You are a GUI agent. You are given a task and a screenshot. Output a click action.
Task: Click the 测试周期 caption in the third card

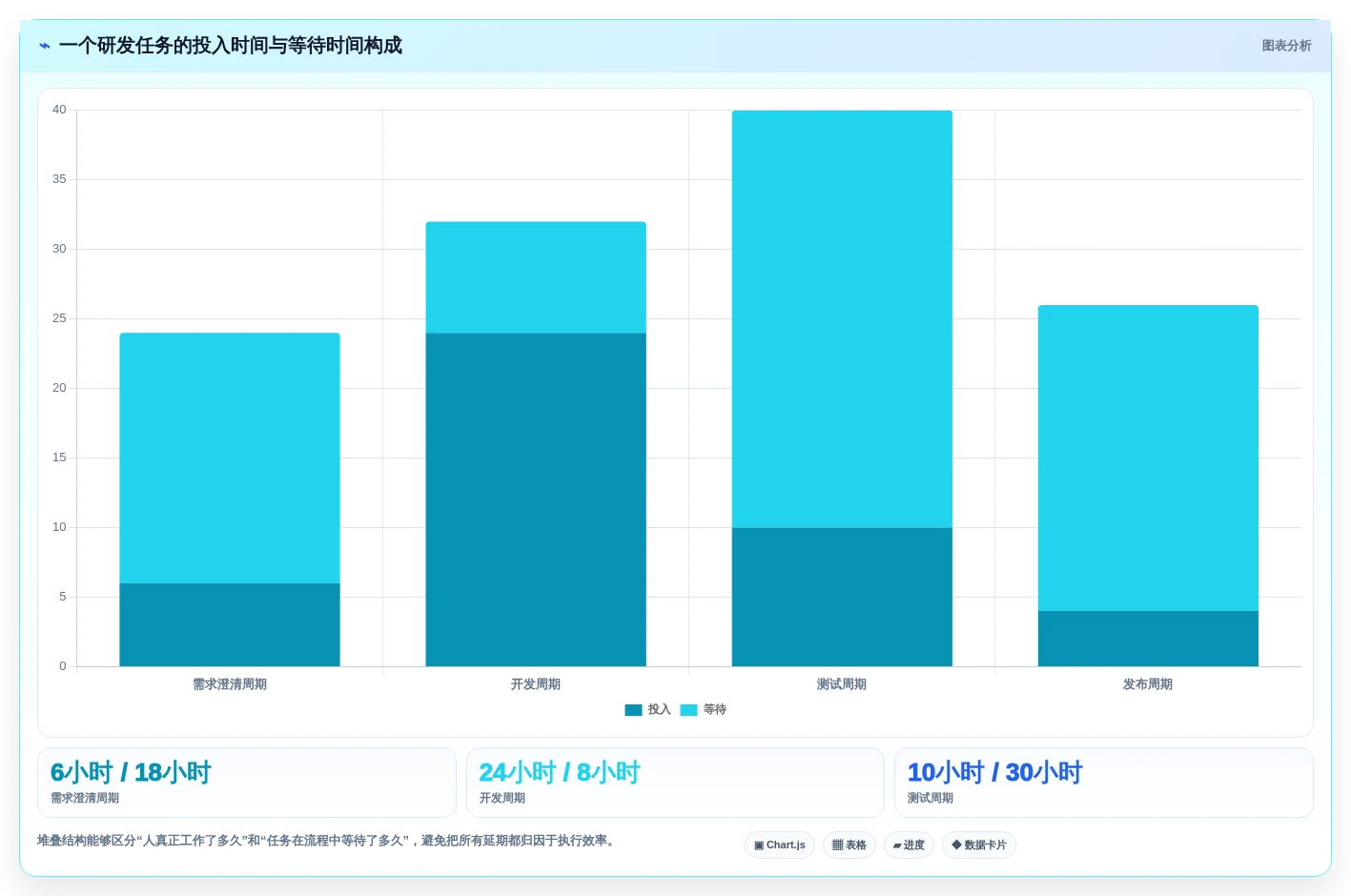point(931,798)
